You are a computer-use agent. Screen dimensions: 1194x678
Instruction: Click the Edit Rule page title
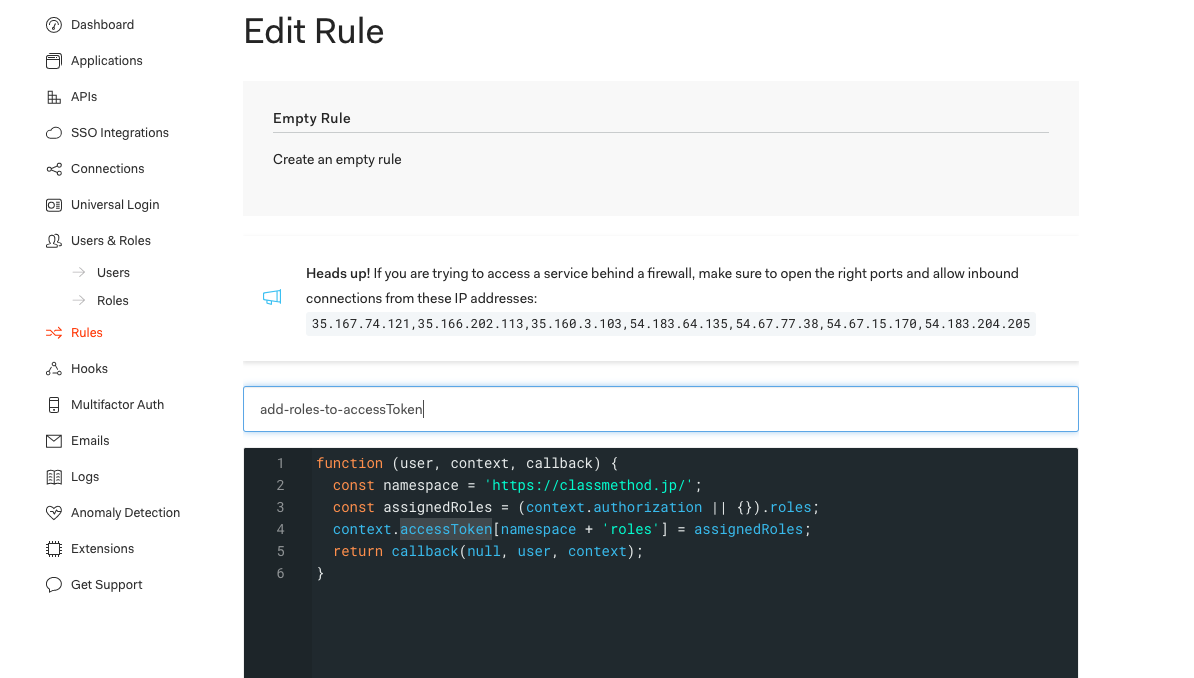tap(314, 31)
